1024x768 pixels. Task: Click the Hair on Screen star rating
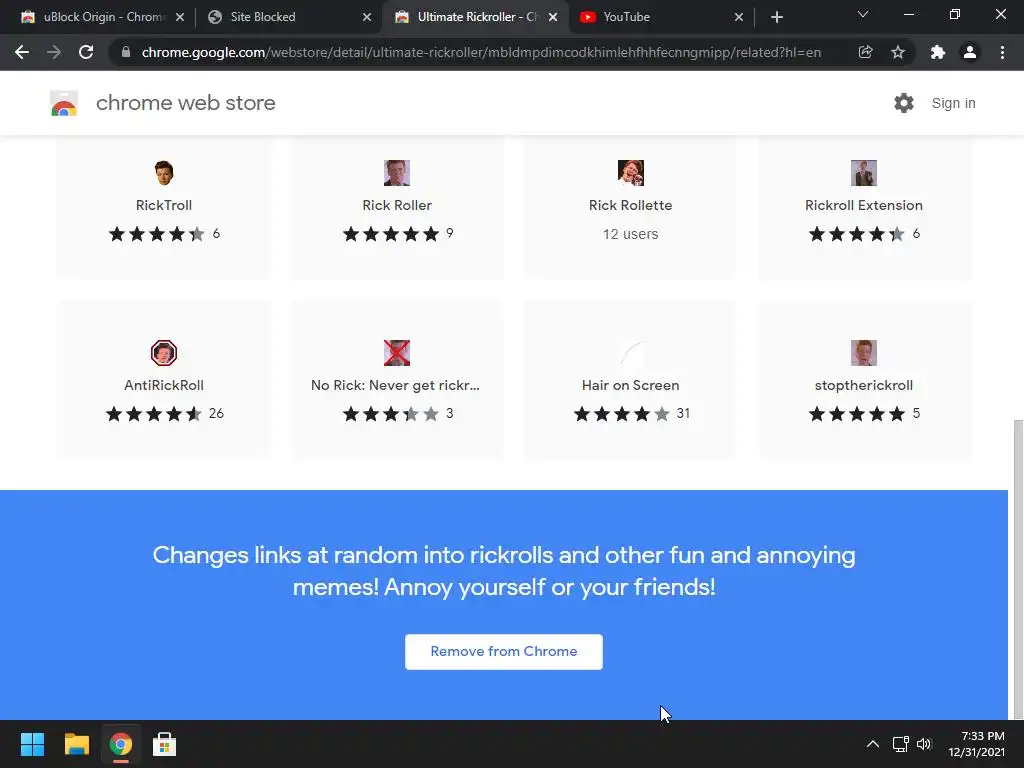[622, 413]
